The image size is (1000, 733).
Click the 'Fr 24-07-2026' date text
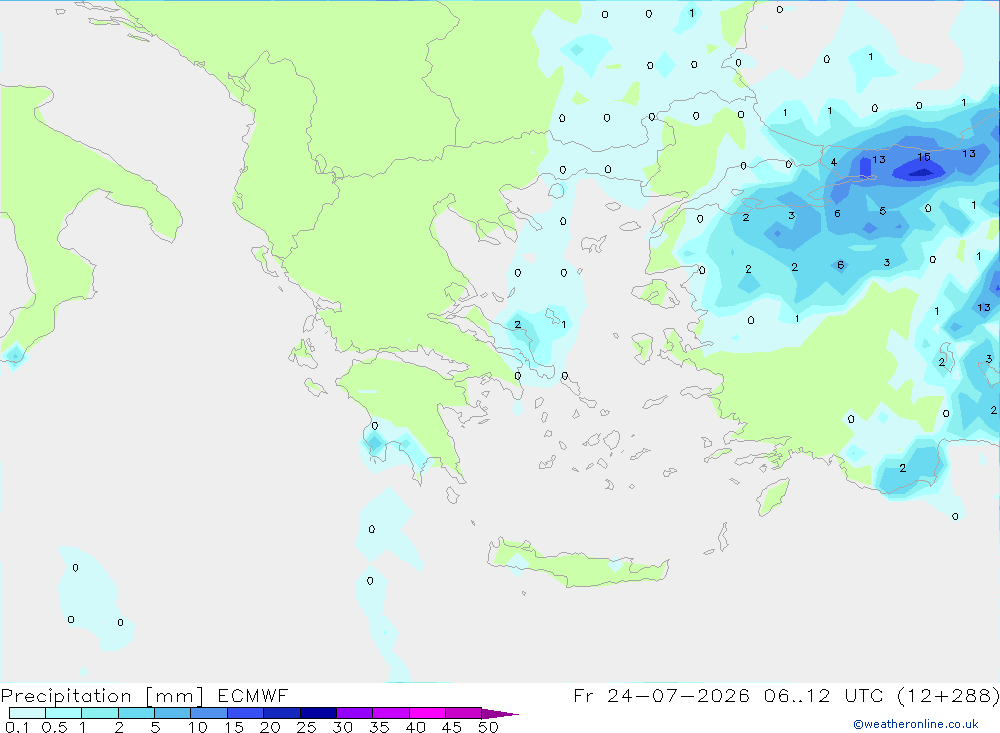point(661,695)
